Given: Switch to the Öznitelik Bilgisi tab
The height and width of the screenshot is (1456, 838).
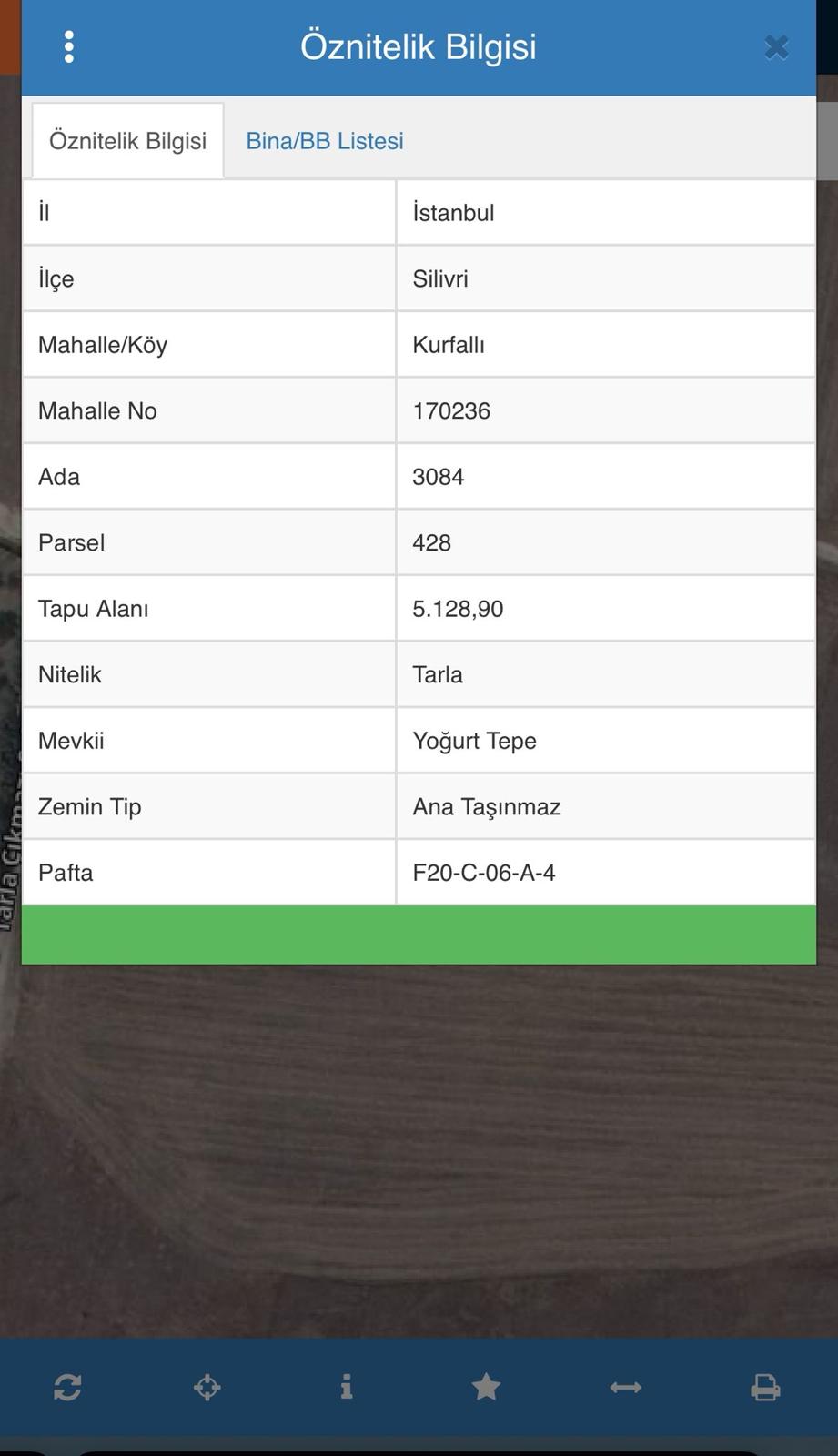Looking at the screenshot, I should point(127,141).
